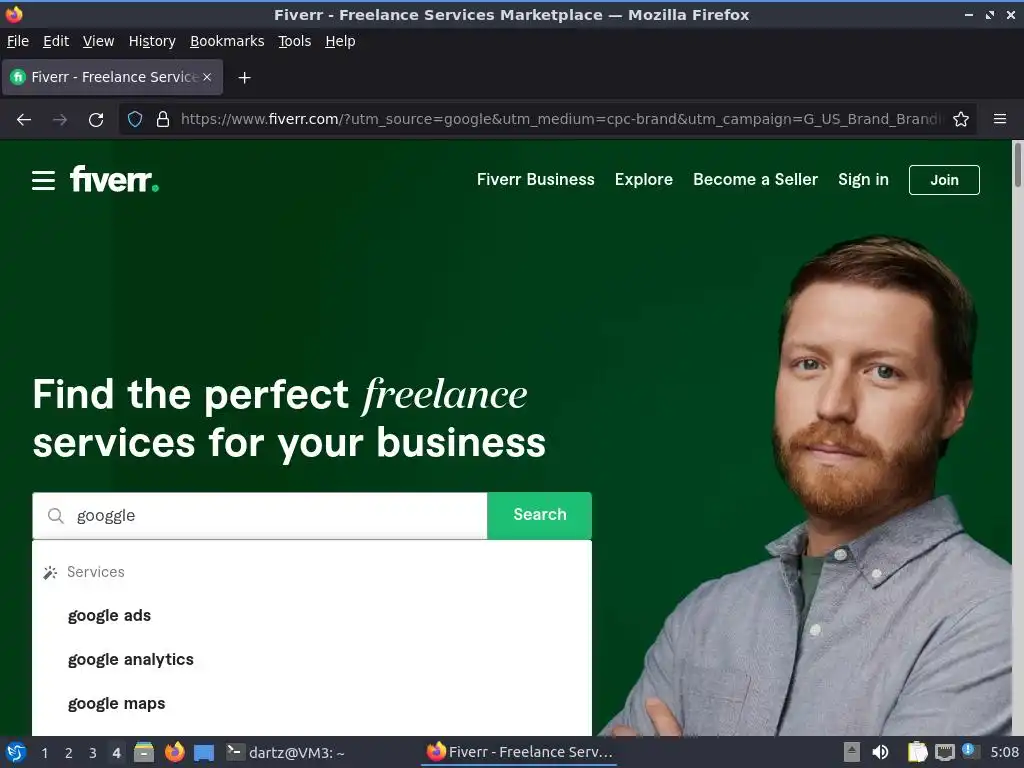
Task: Select the Fiverr Firefox taskbar window entry
Action: [520, 752]
